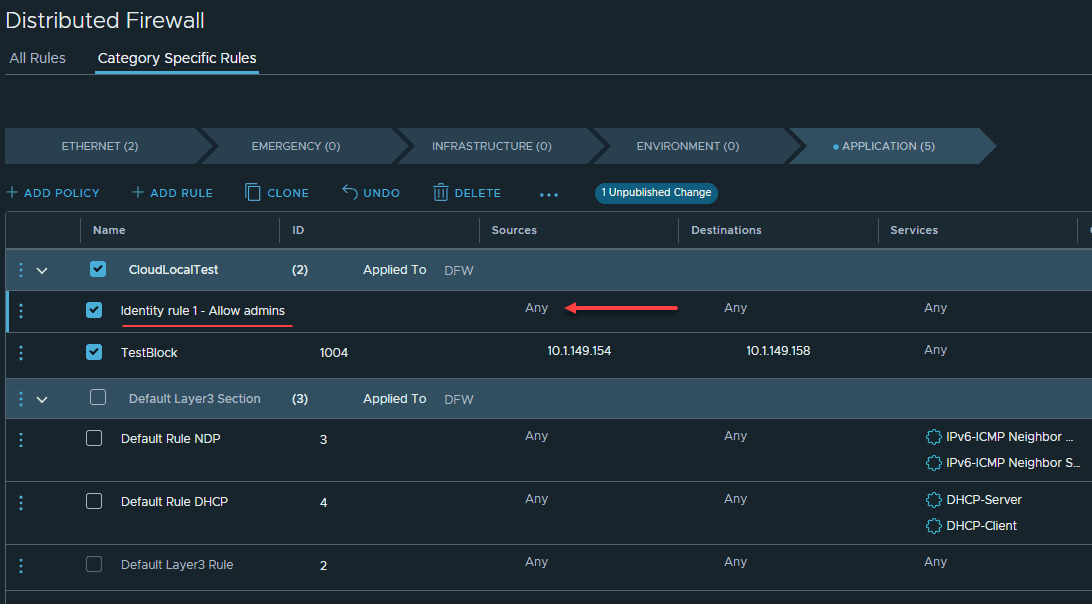Click the 1 Unpublished Change badge

656,193
